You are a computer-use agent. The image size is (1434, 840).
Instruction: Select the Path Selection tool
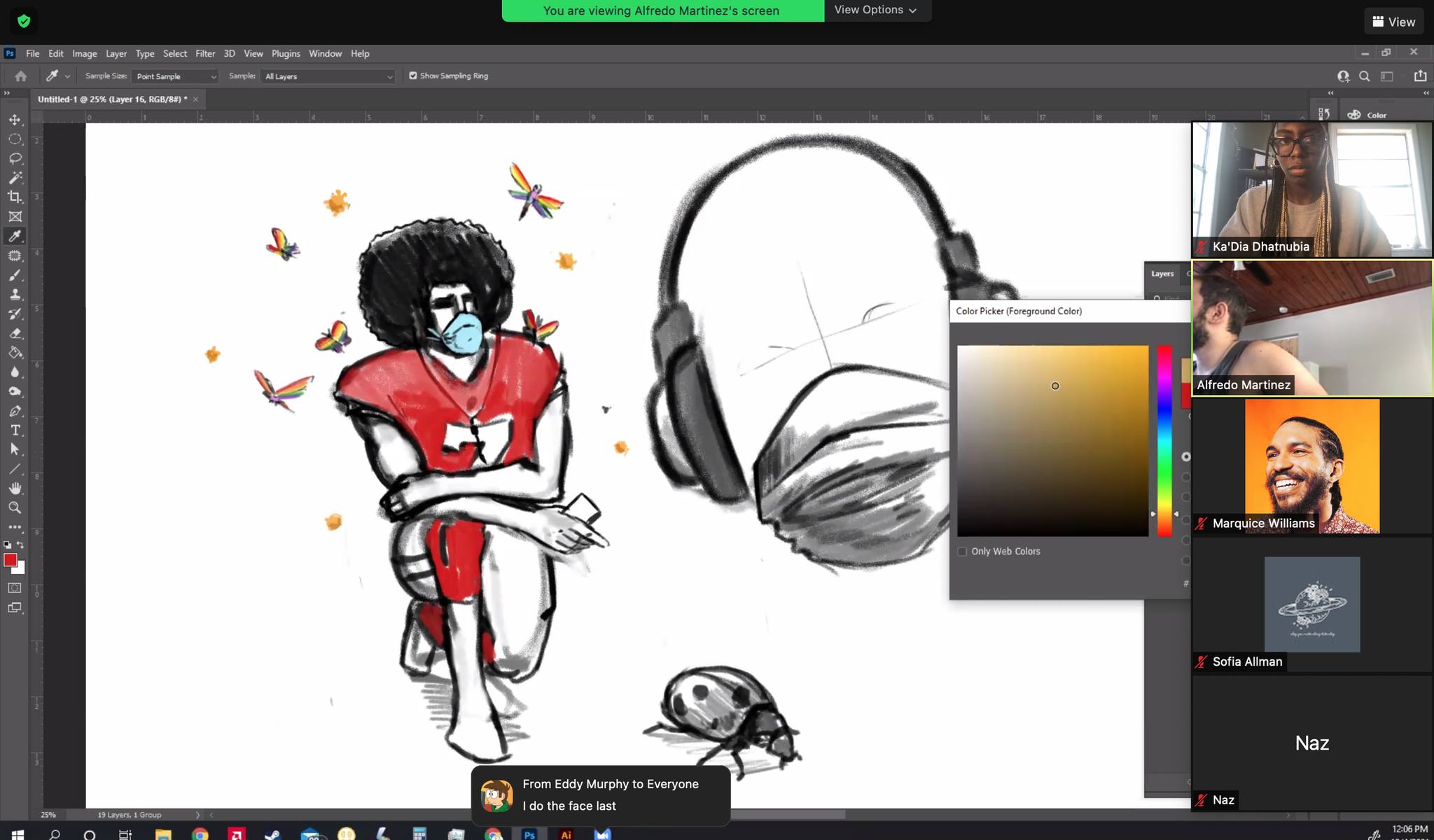(15, 449)
